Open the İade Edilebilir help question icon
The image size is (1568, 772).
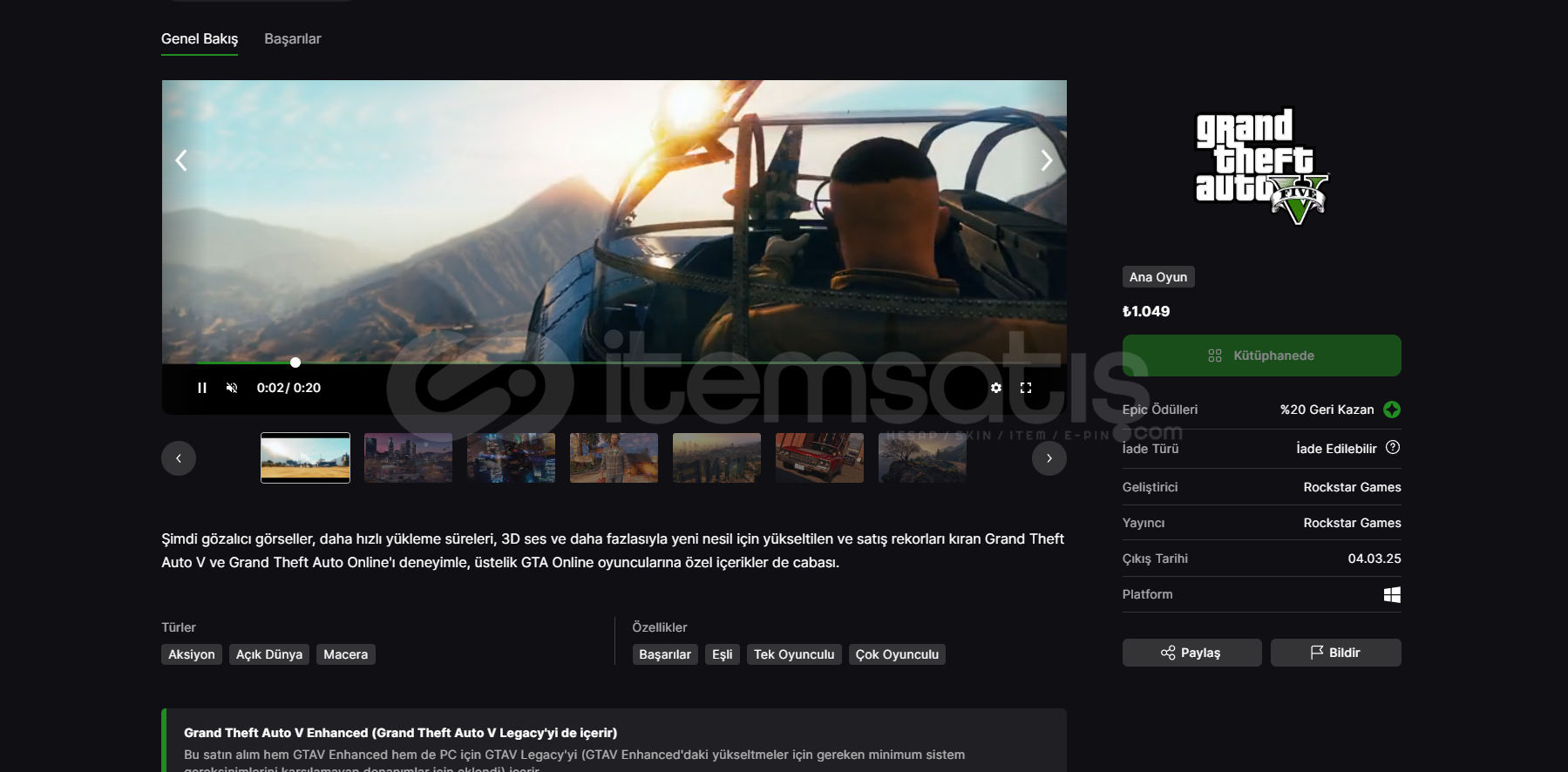pyautogui.click(x=1393, y=448)
